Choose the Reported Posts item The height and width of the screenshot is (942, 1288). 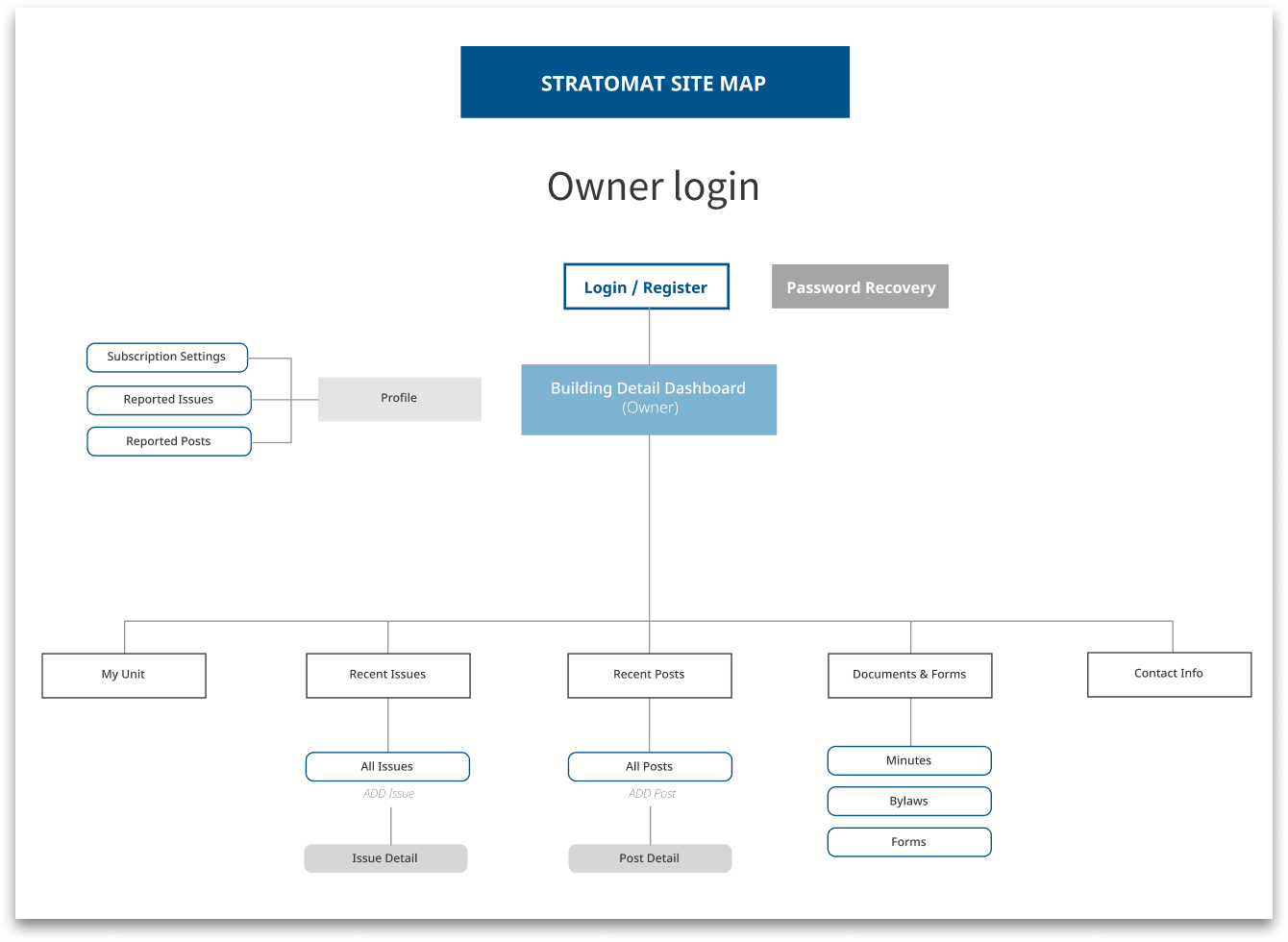[x=169, y=441]
